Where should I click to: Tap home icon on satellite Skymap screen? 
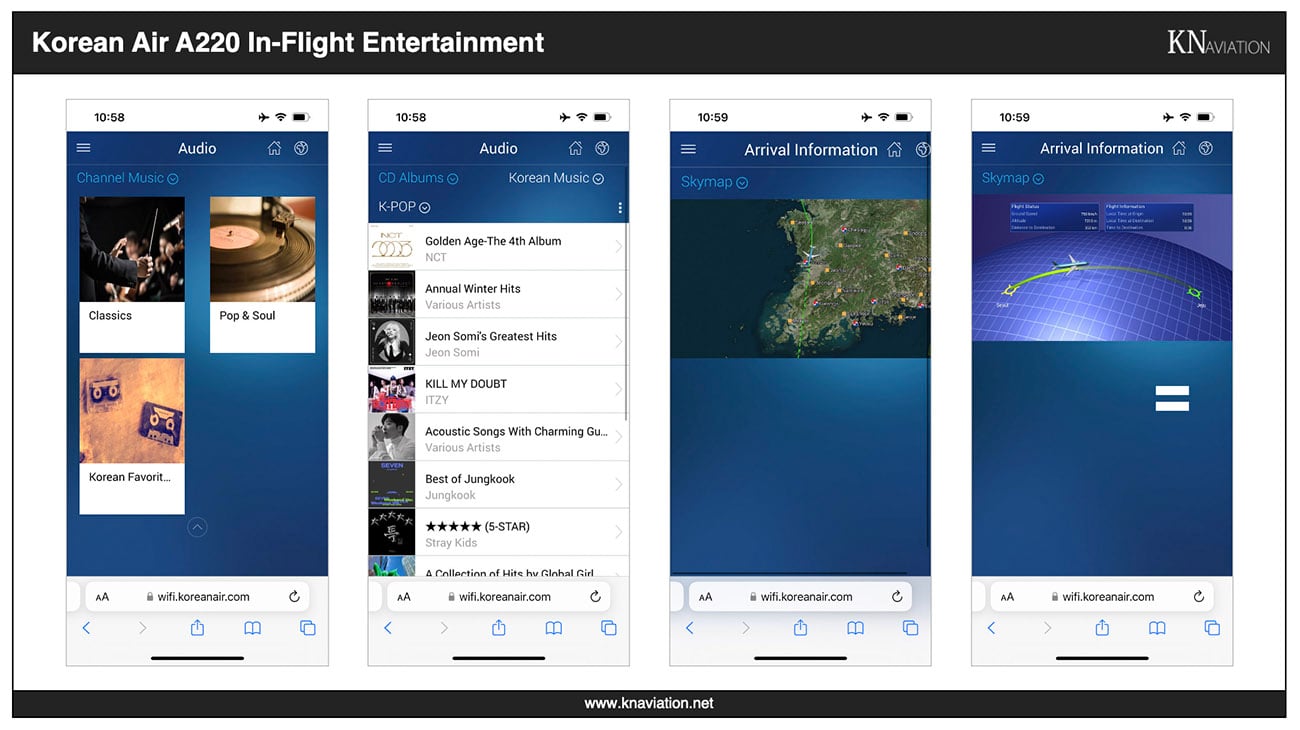894,149
